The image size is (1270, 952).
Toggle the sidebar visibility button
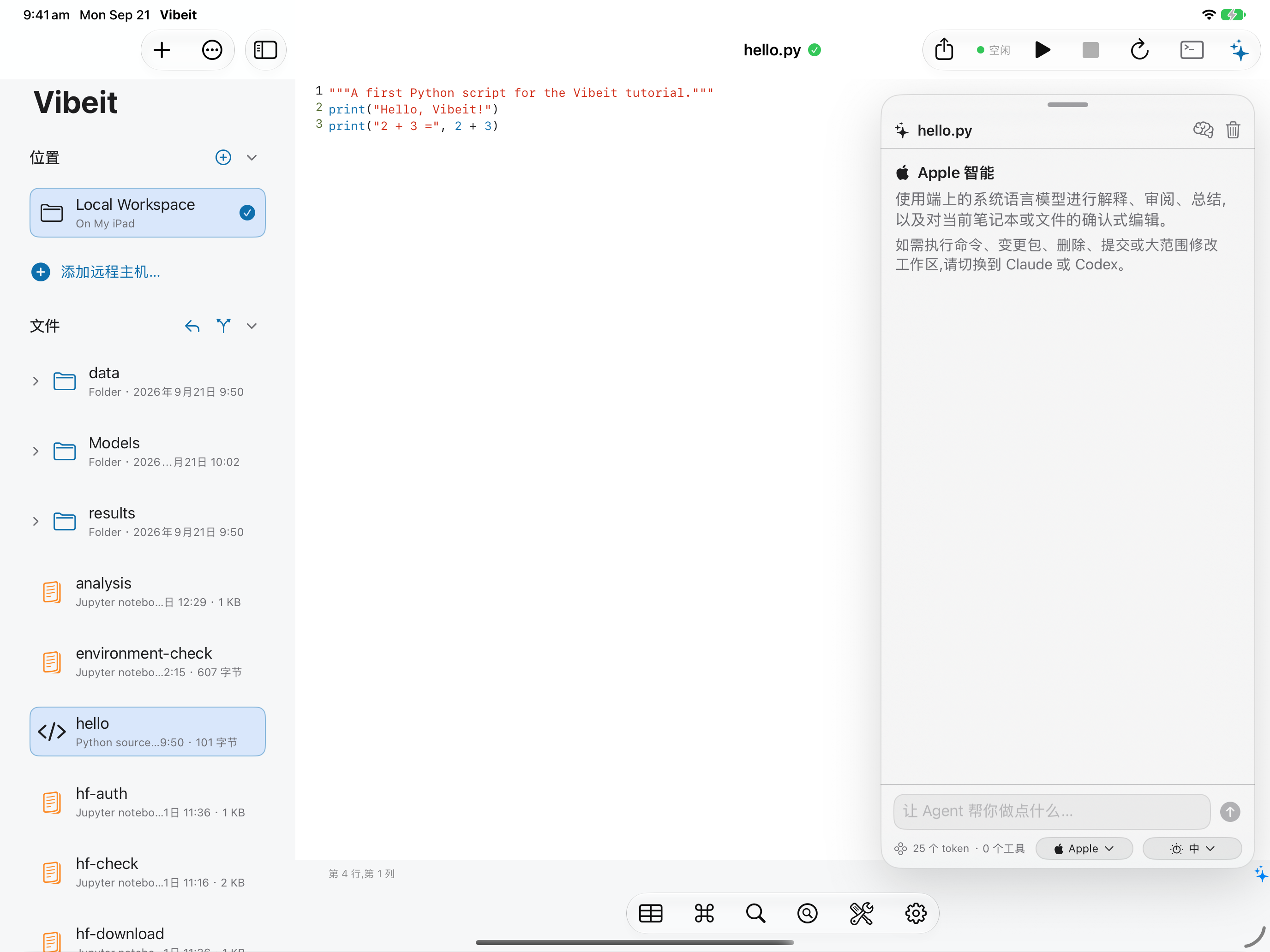pos(265,50)
